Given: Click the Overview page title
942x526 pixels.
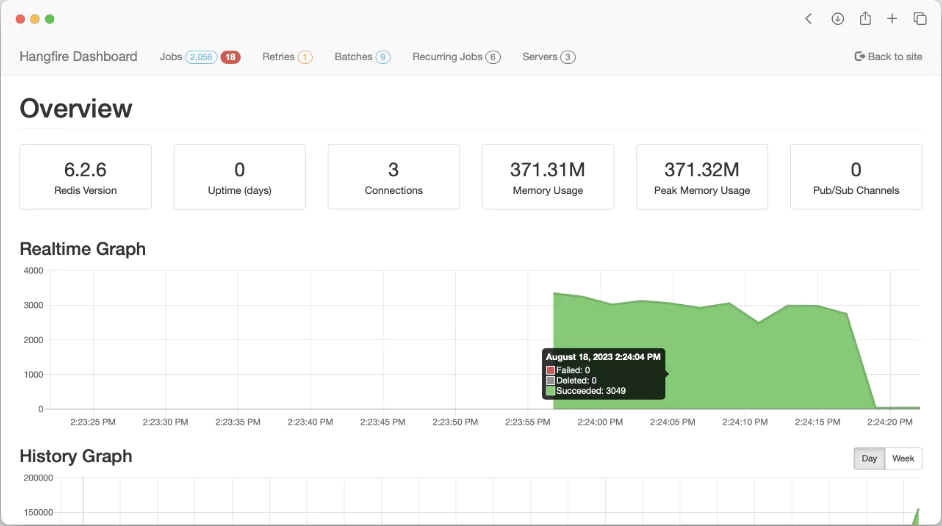Looking at the screenshot, I should point(76,109).
